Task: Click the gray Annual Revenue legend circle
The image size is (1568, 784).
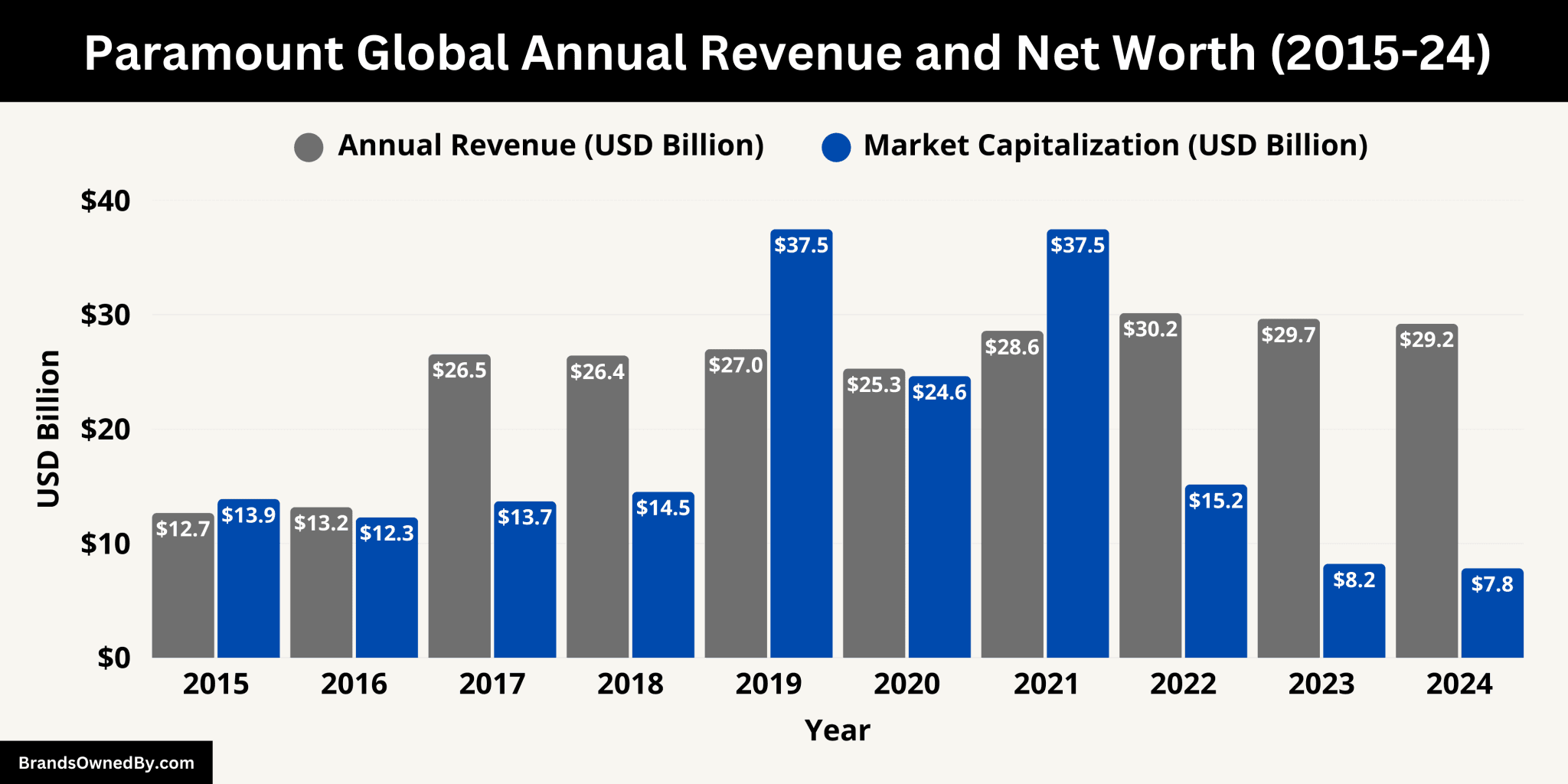Action: (309, 147)
